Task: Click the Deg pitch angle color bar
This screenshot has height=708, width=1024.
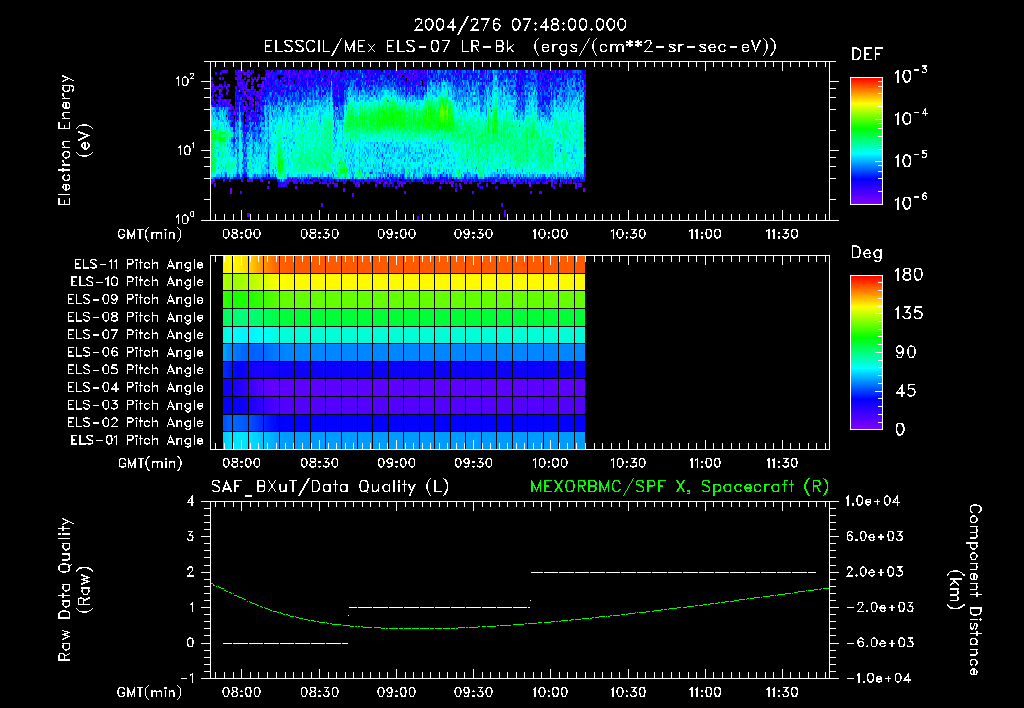Action: pos(866,353)
